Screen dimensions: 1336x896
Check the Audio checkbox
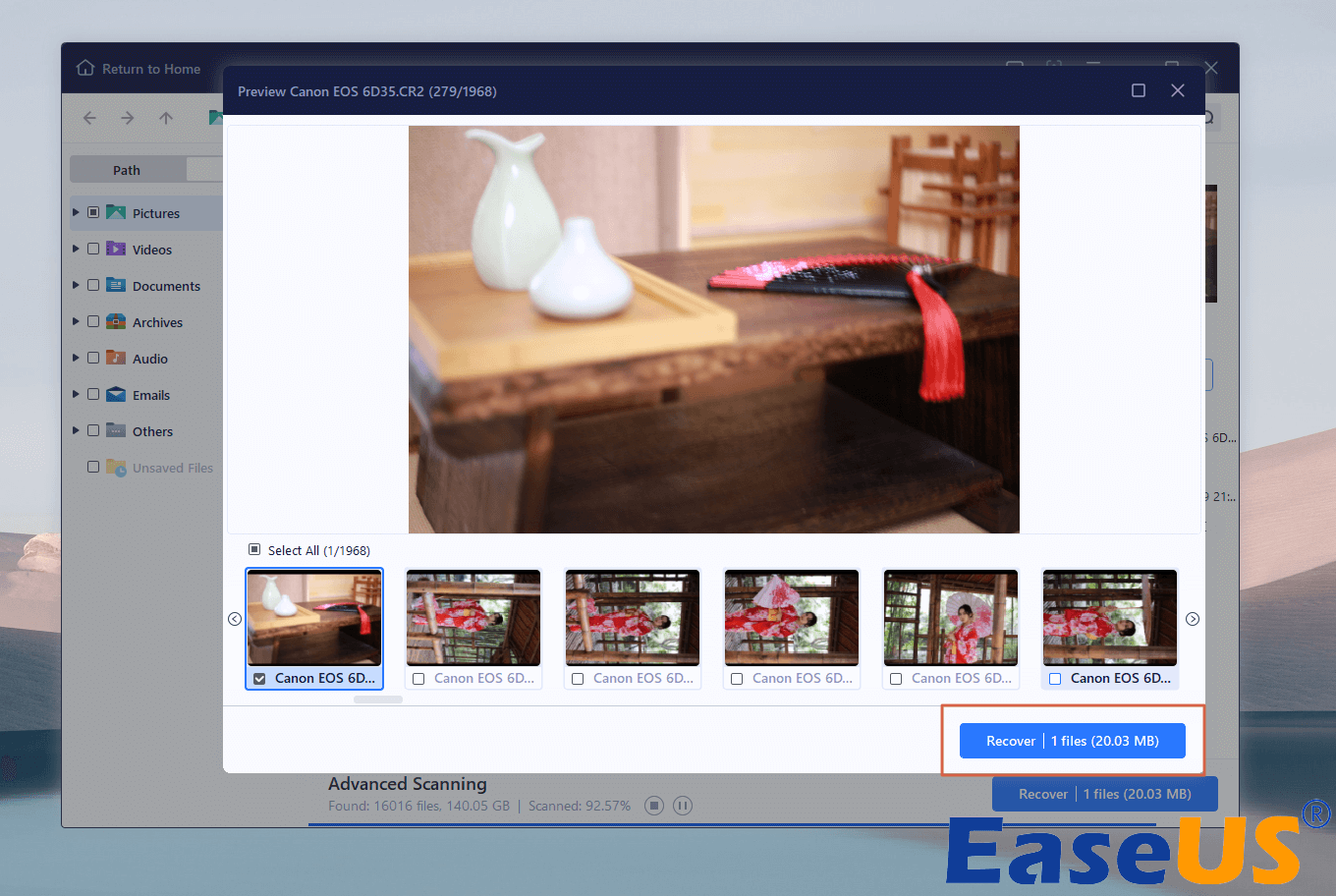pos(93,358)
